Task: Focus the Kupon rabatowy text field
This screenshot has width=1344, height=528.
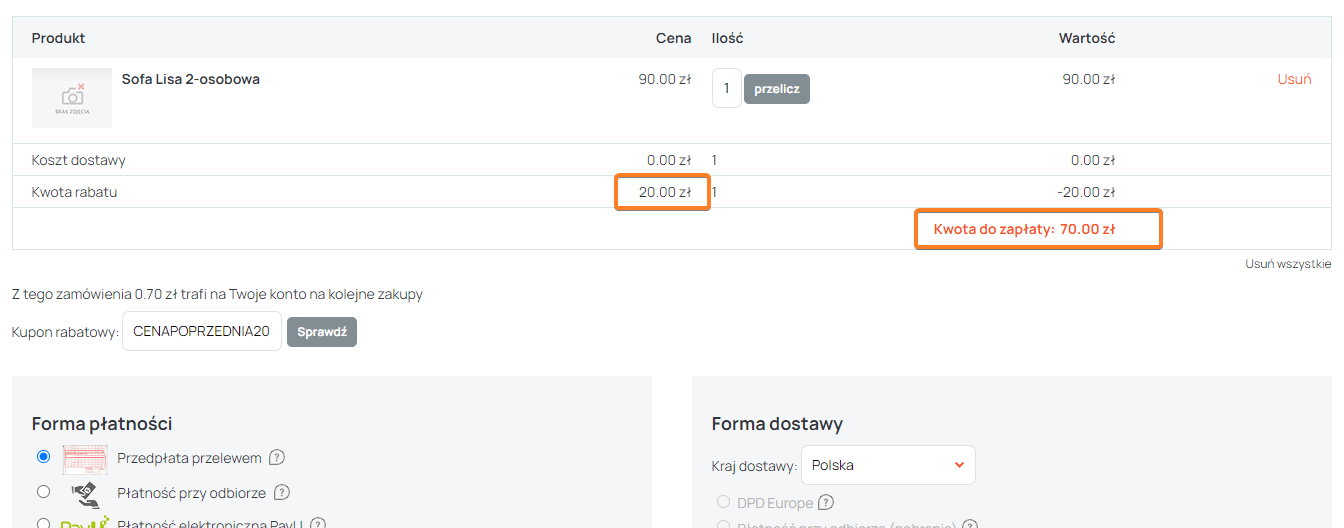Action: [201, 332]
